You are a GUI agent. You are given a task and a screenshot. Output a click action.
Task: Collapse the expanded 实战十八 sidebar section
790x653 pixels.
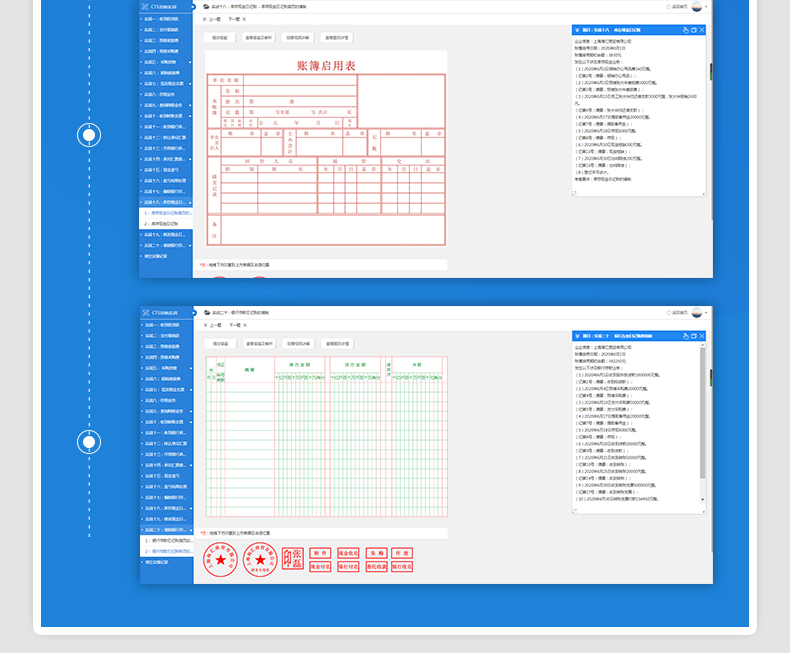coord(165,201)
